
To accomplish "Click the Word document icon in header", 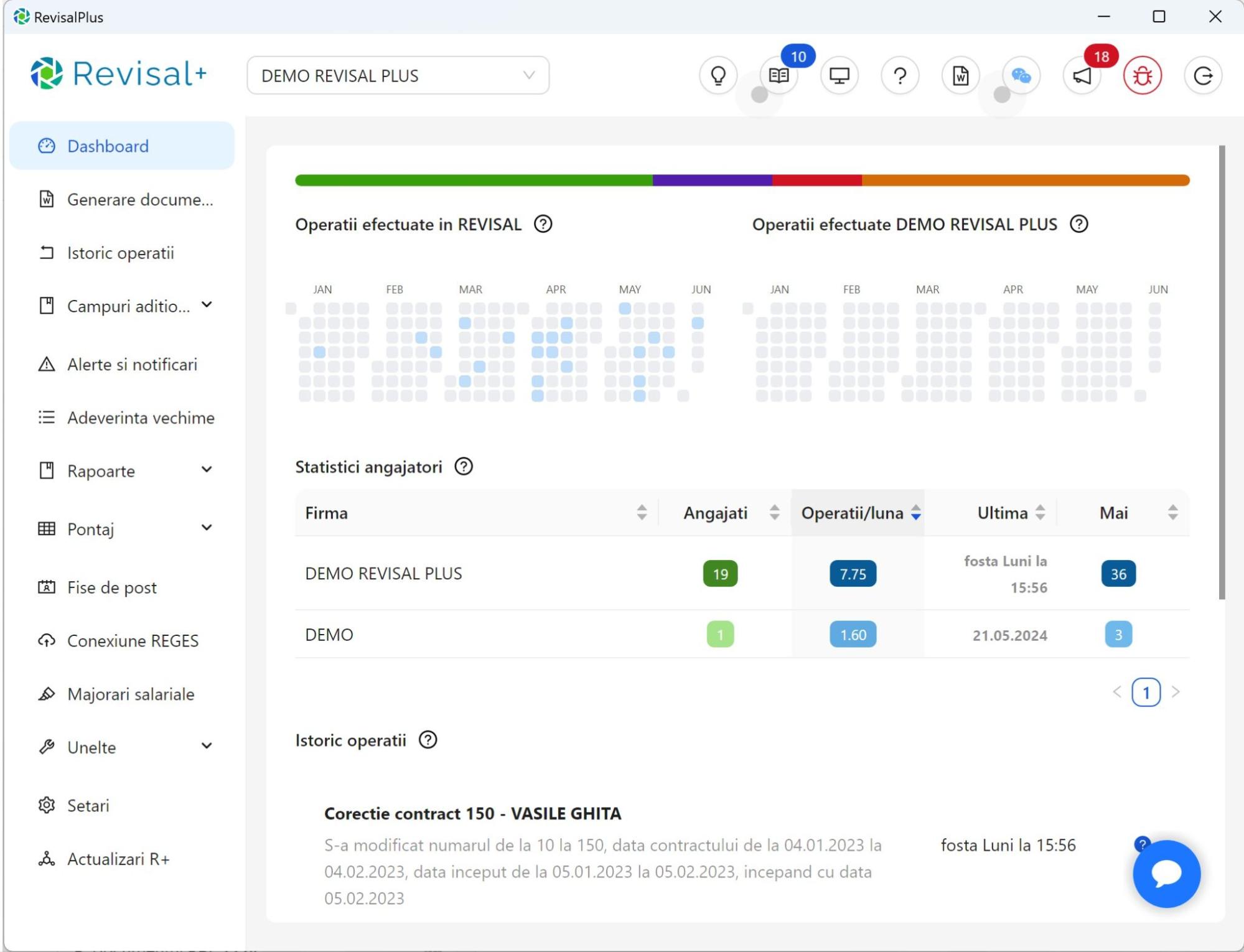I will tap(960, 76).
